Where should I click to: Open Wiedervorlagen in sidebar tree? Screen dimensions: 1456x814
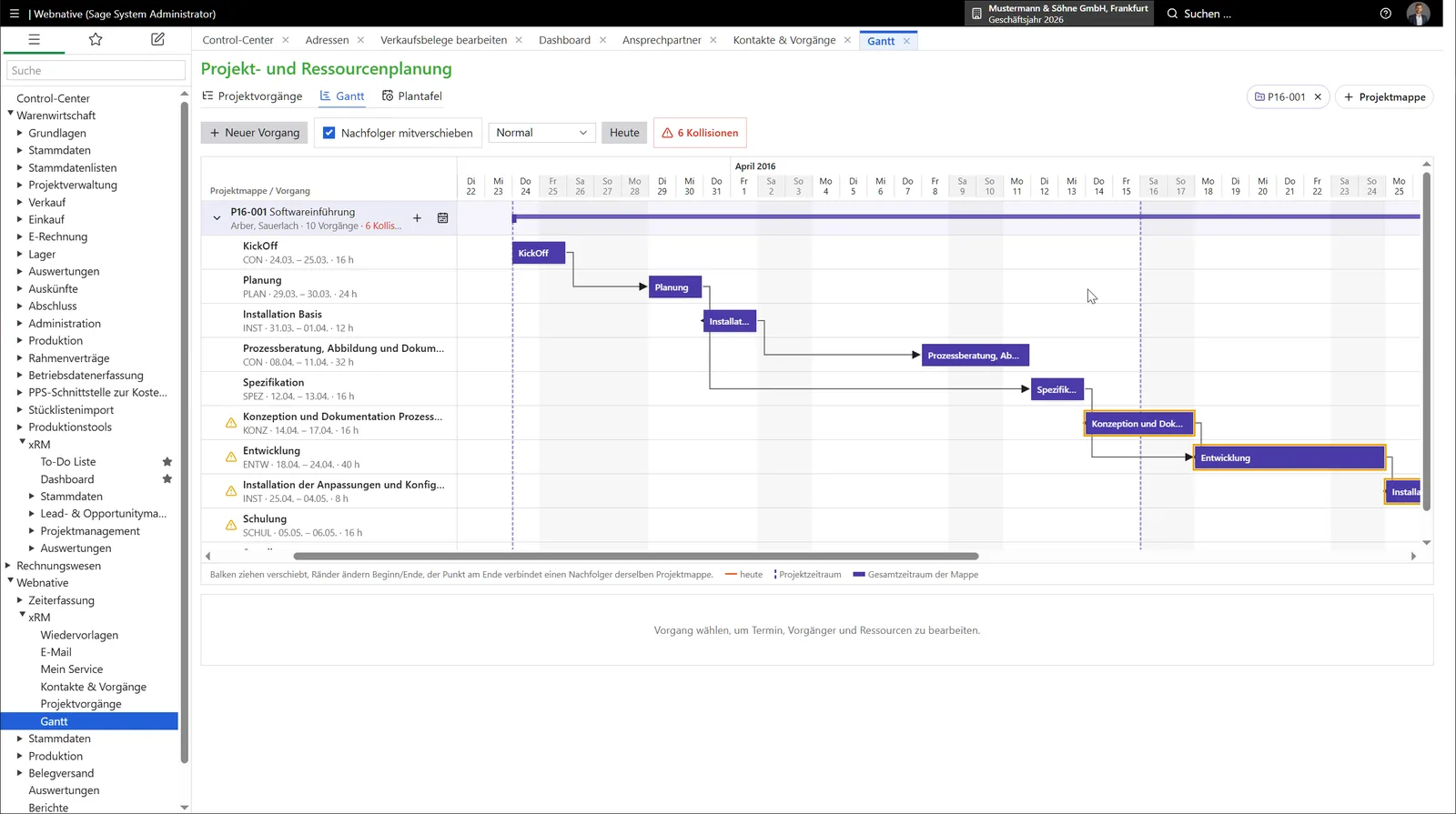click(79, 635)
